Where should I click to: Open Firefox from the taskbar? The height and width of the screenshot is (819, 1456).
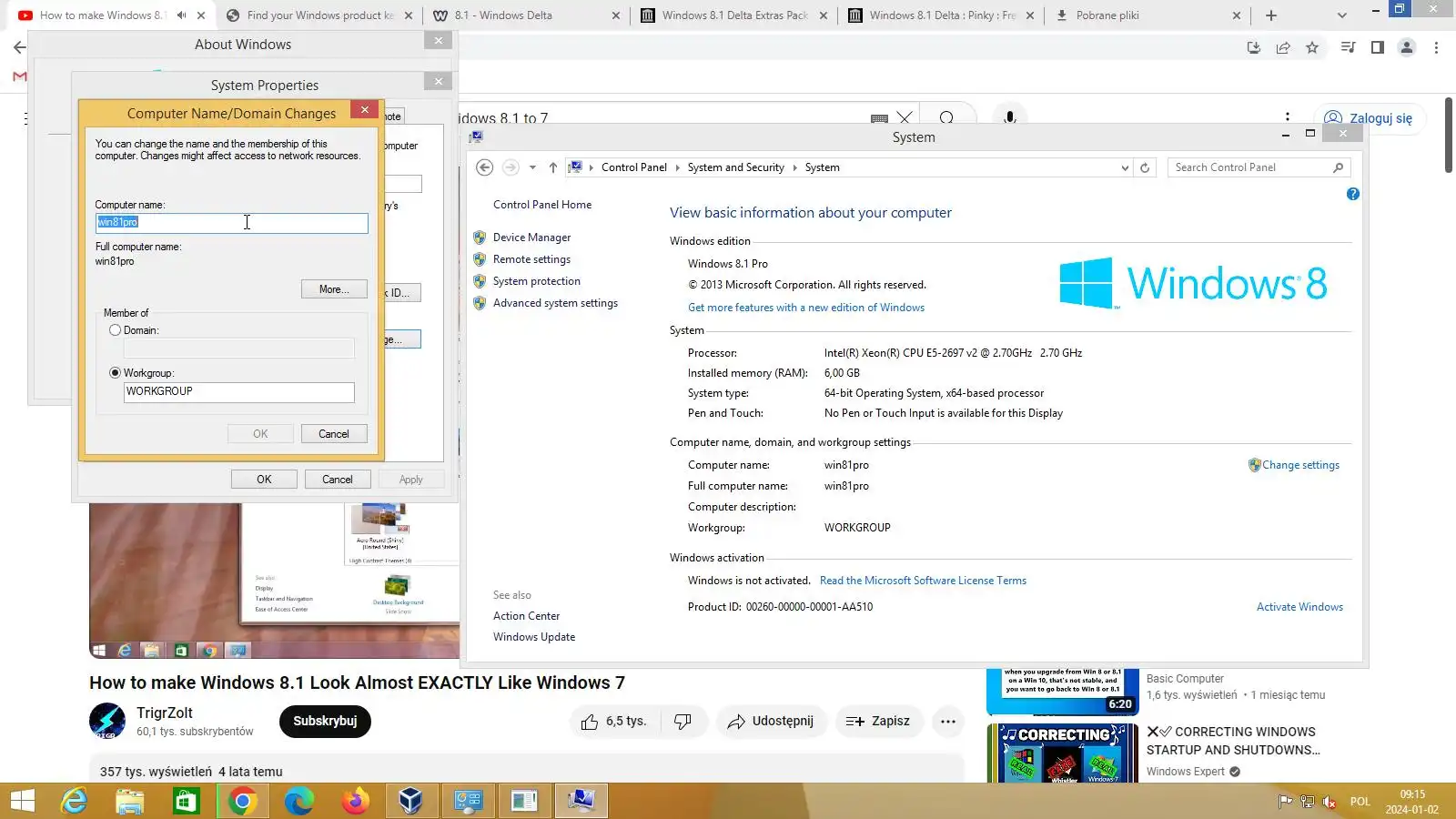click(x=356, y=801)
